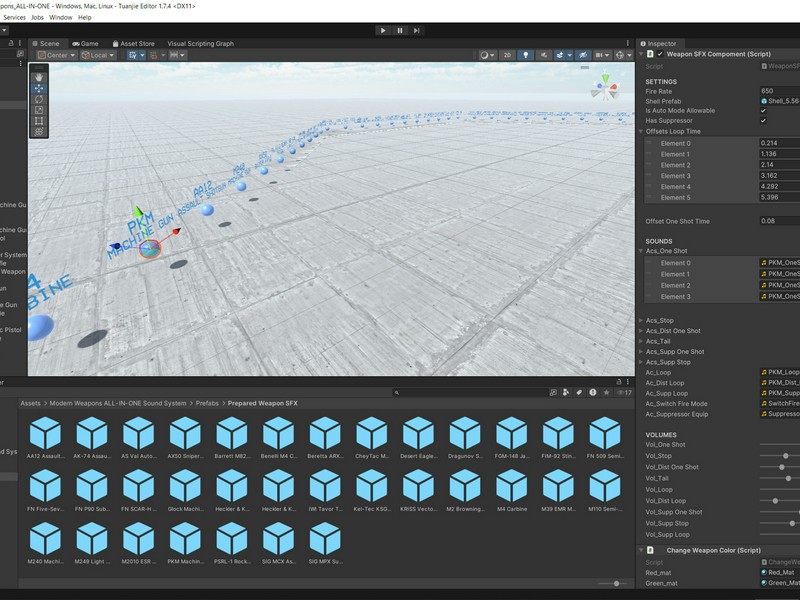Toggle scene audio icon
Screen dimensions: 800x600
544,55
